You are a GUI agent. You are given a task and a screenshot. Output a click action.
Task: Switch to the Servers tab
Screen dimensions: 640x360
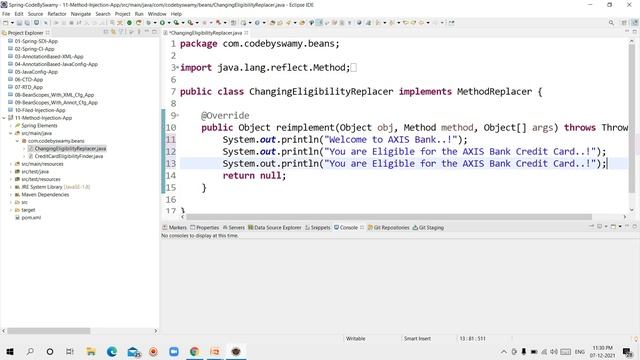[x=233, y=228]
